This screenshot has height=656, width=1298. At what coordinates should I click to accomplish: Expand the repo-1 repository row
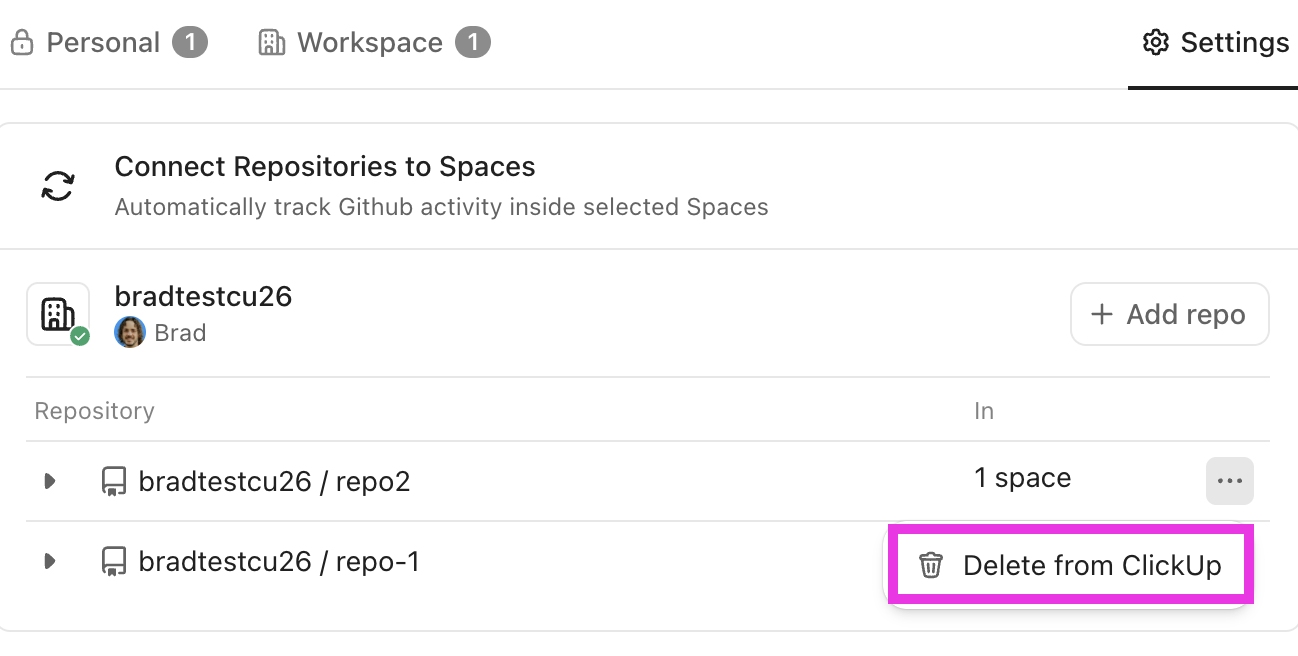pyautogui.click(x=49, y=561)
